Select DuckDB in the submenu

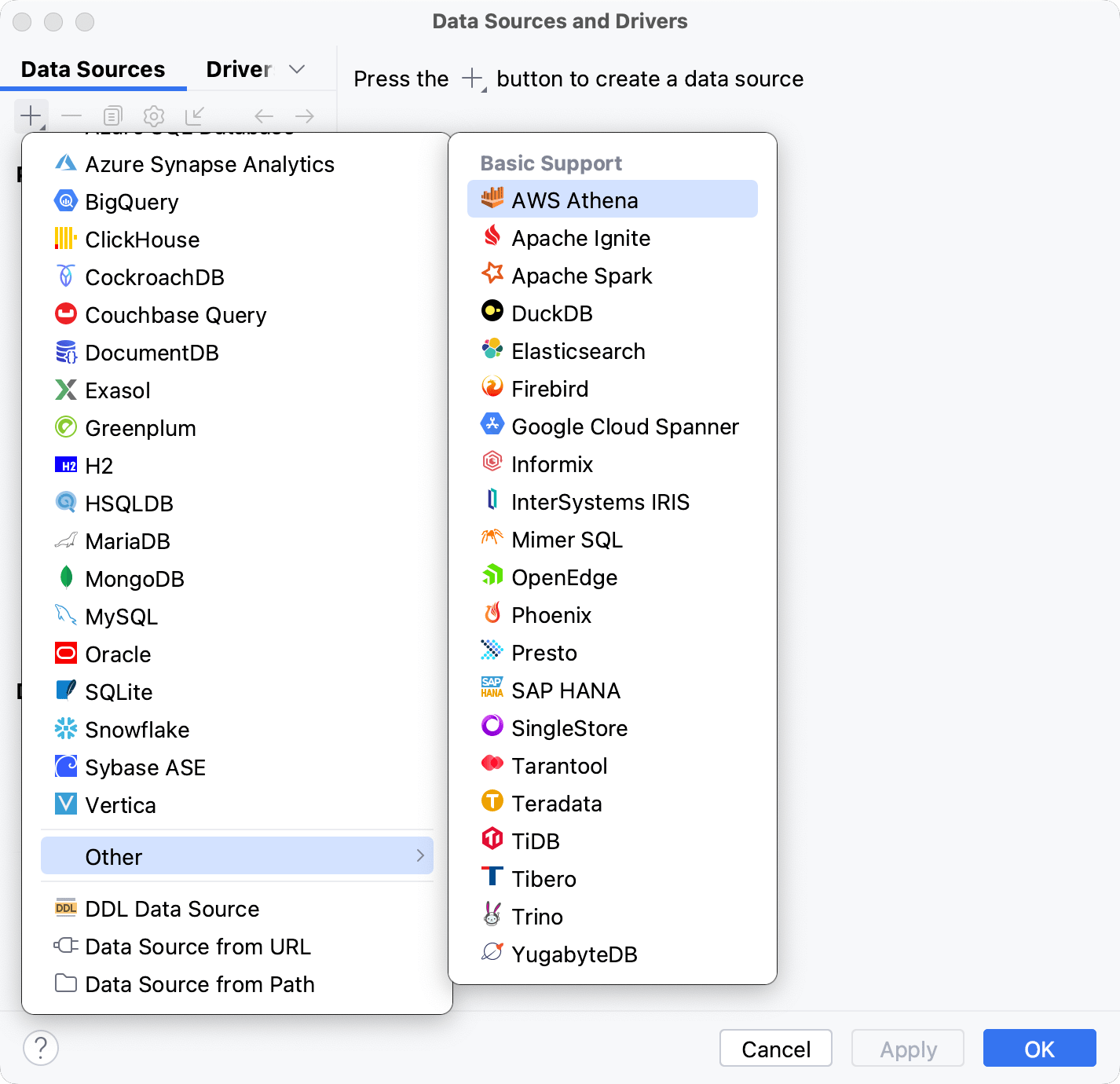click(552, 313)
